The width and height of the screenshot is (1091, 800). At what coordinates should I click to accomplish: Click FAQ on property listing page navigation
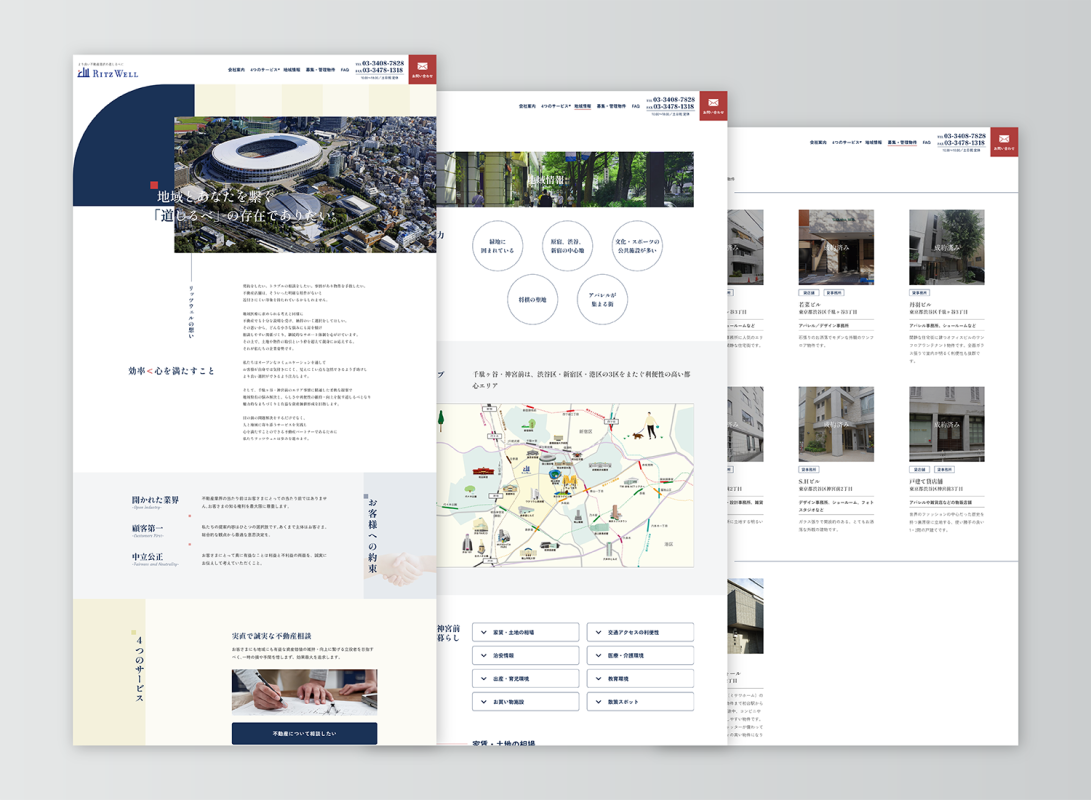pos(927,143)
